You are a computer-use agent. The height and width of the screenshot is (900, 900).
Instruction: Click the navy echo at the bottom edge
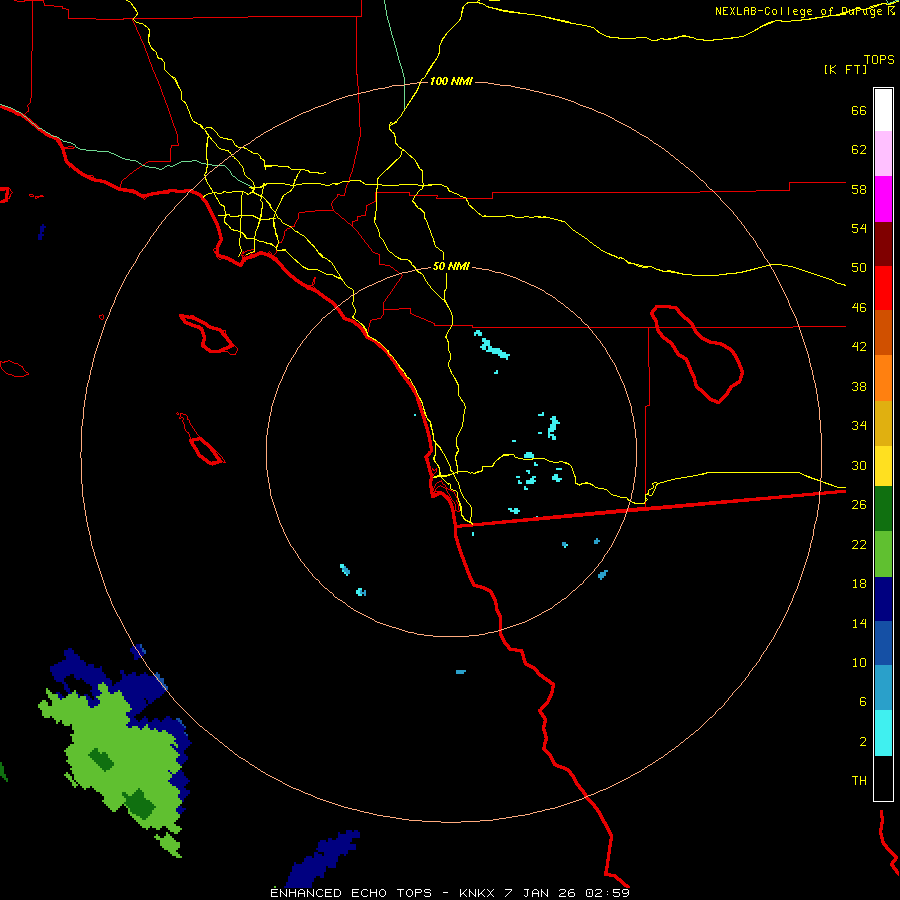(323, 859)
